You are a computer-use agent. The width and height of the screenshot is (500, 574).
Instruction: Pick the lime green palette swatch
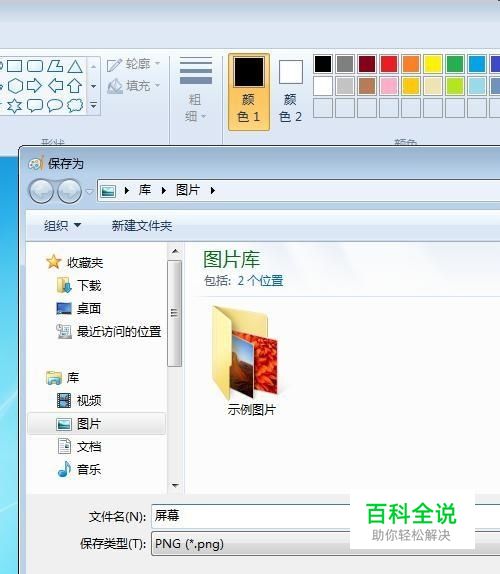(455, 86)
